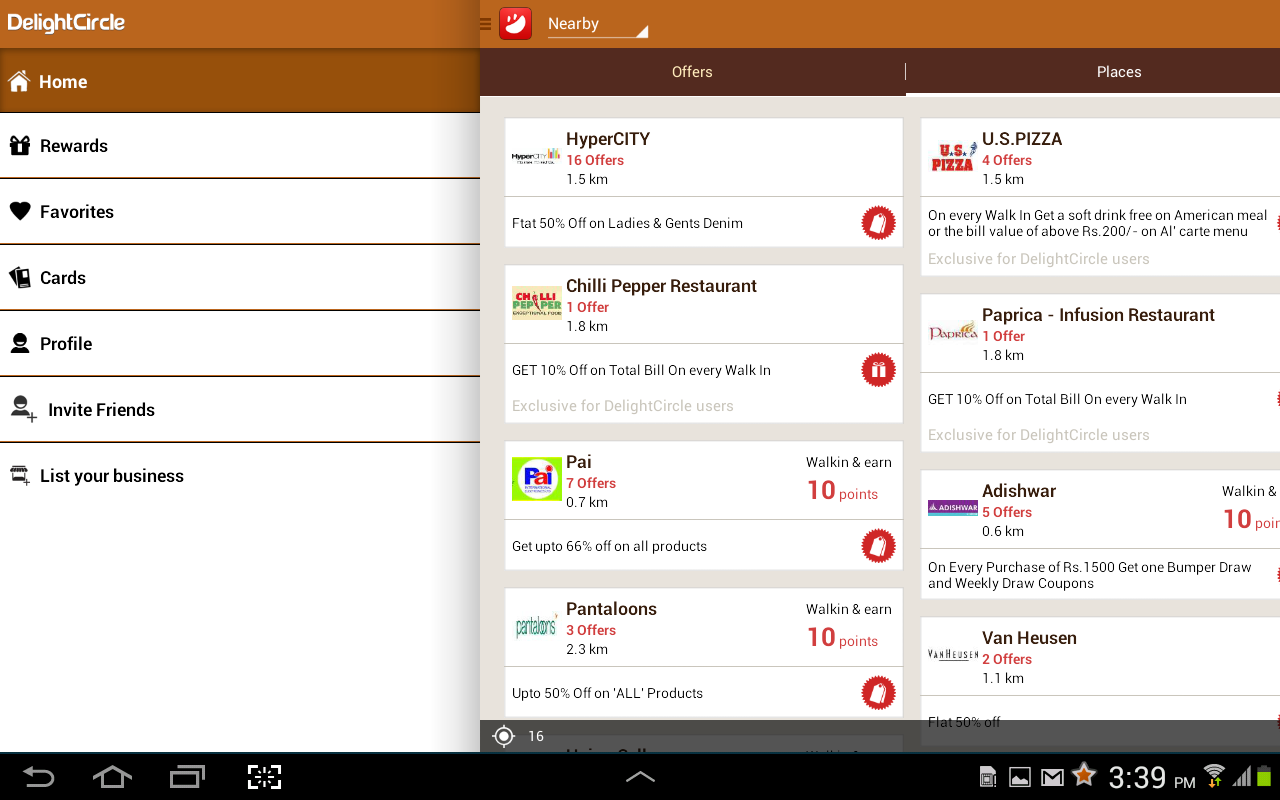This screenshot has width=1280, height=800.
Task: Open the Pai store listing title
Action: tap(579, 462)
